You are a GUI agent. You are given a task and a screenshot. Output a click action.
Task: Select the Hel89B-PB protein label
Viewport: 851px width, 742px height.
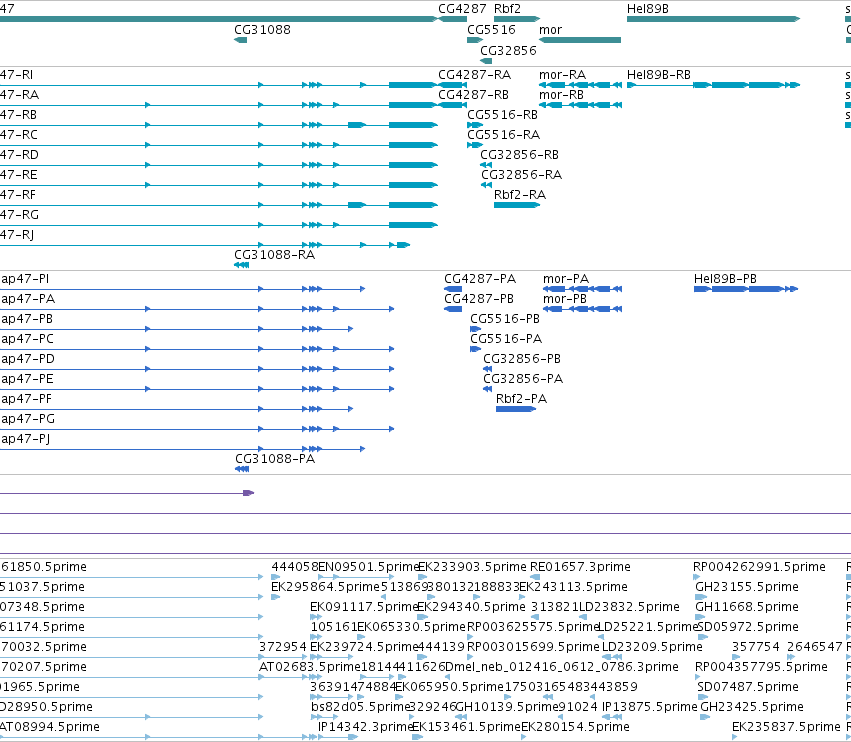725,279
